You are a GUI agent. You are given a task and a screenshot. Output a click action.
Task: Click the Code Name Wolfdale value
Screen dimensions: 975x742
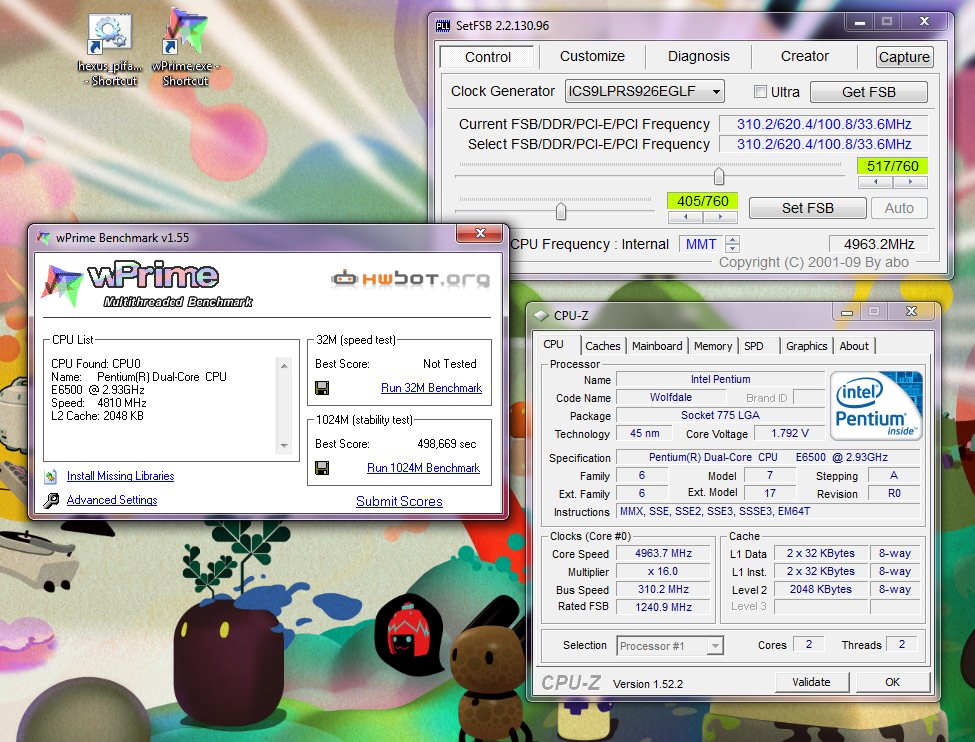pyautogui.click(x=670, y=397)
